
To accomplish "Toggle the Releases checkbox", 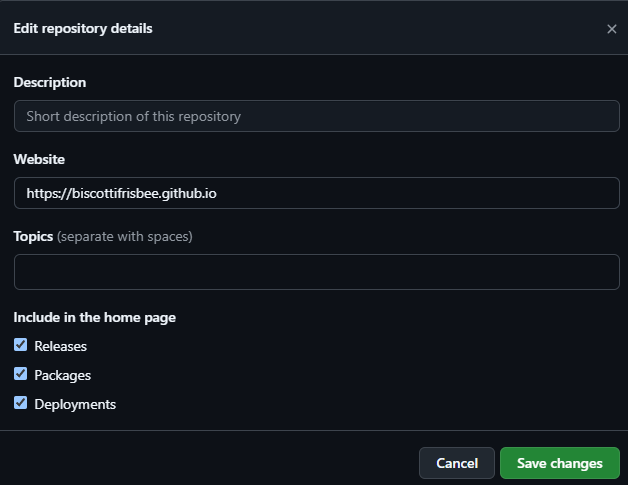I will coord(21,345).
